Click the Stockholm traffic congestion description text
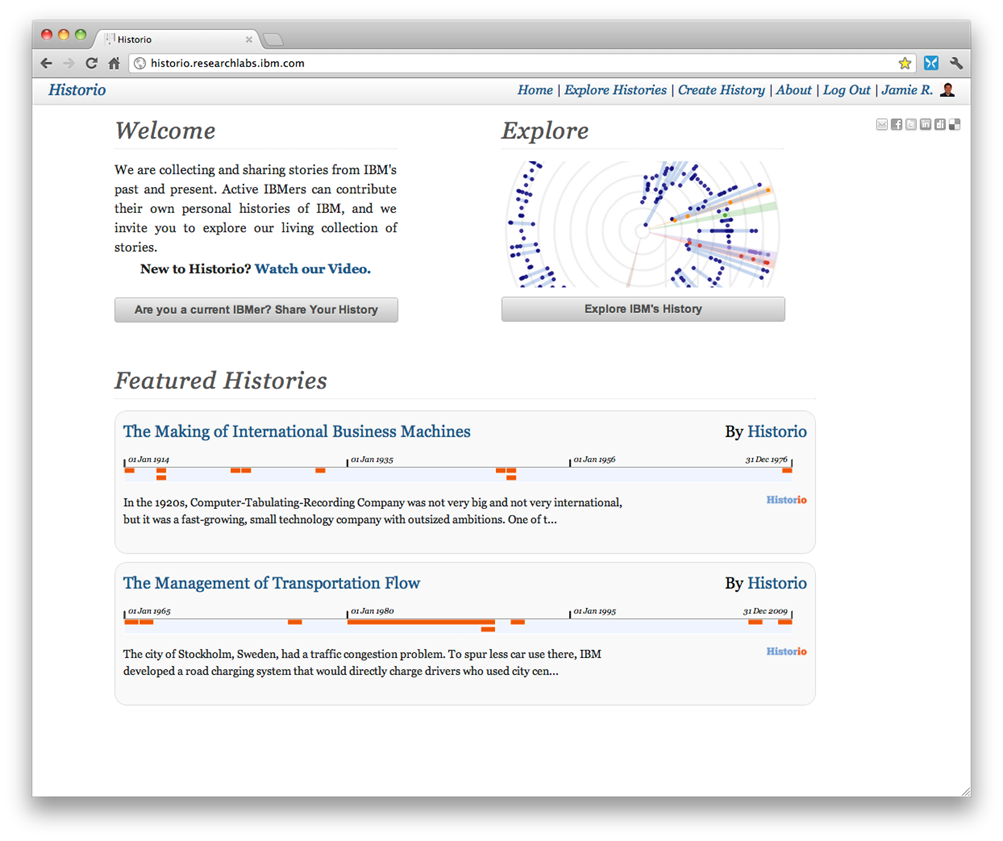This screenshot has width=1003, height=841. pyautogui.click(x=362, y=663)
